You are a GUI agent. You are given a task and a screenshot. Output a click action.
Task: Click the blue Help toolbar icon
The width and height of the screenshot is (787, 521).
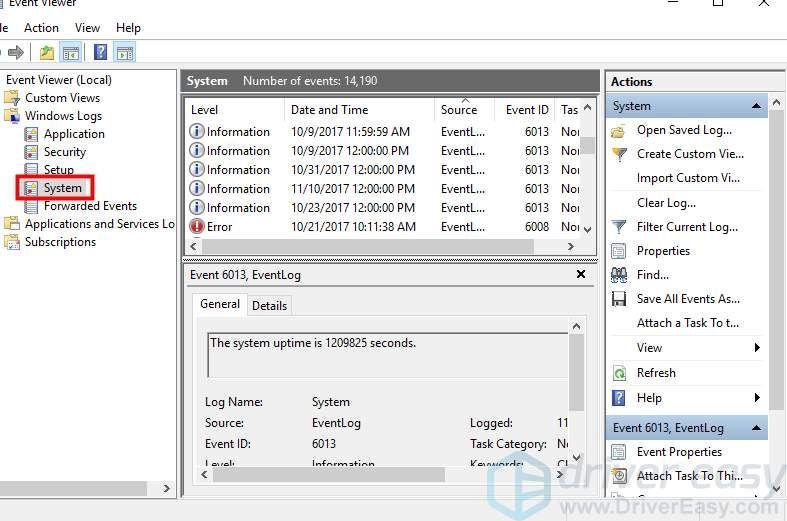click(100, 52)
